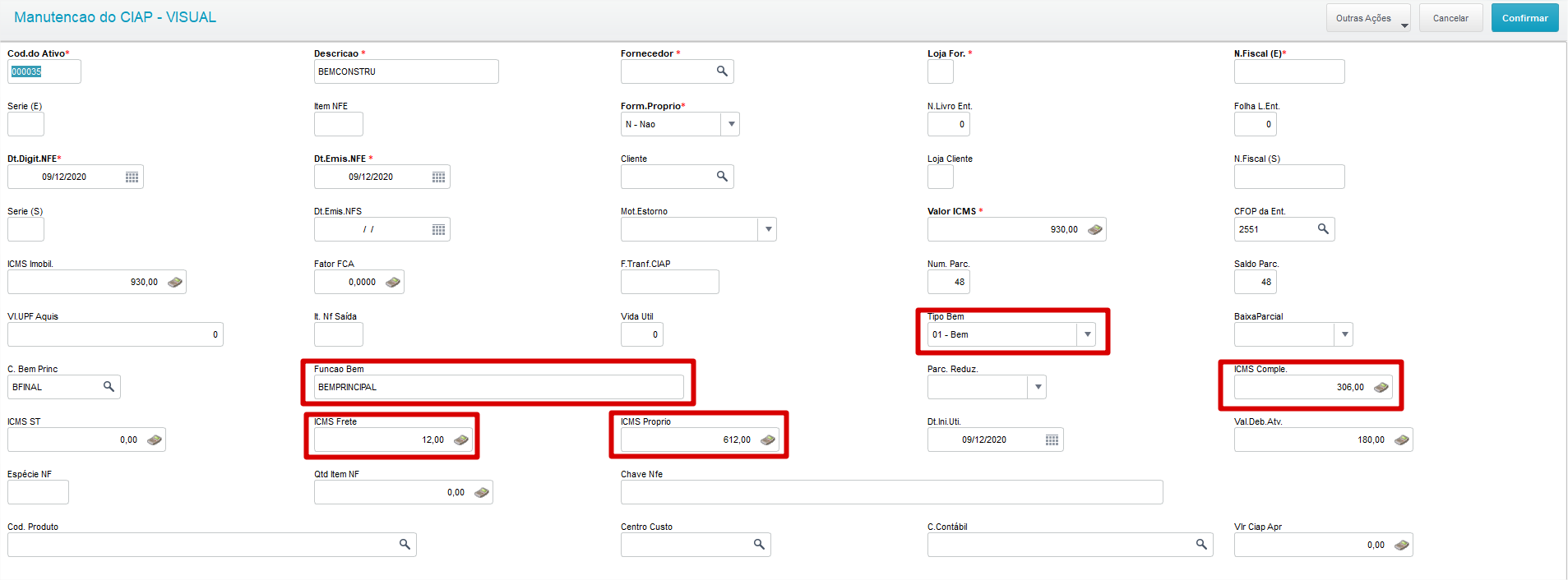Open the BaixaParcial dropdown
This screenshot has height=580, width=1568.
tap(1344, 334)
